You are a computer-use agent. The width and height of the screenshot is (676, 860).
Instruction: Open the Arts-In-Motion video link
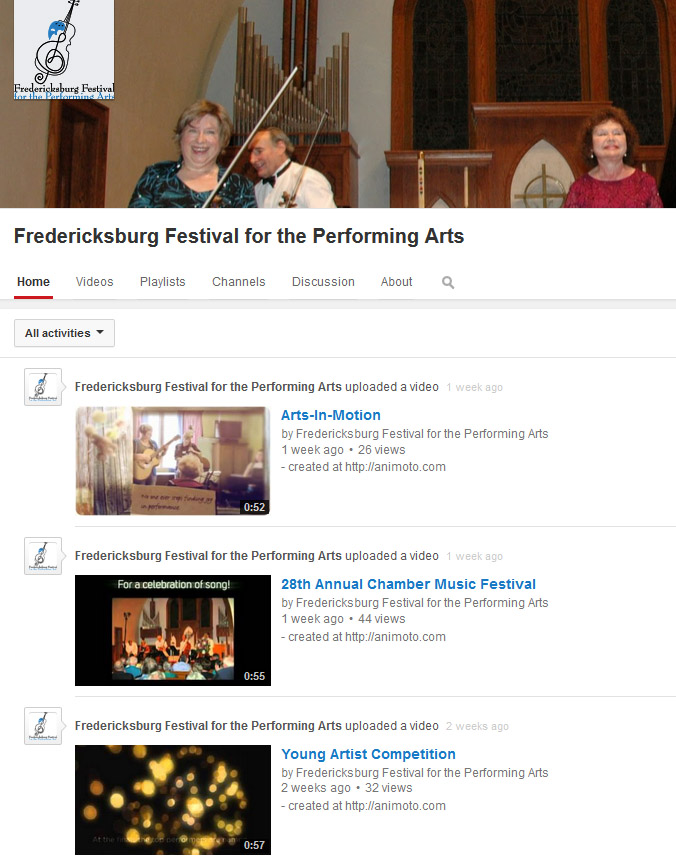[330, 415]
